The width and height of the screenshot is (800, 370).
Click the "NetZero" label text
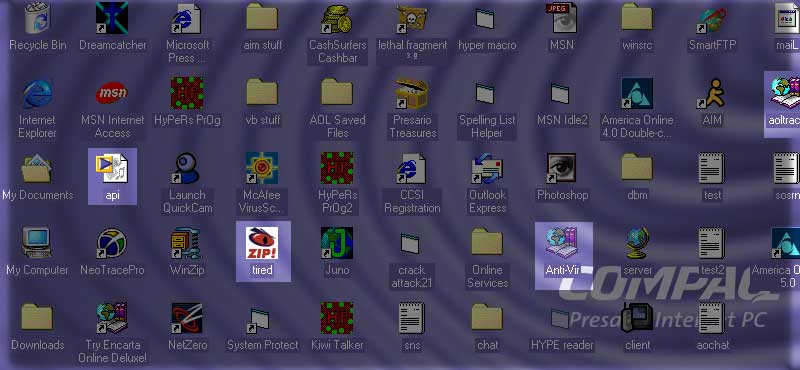(x=188, y=346)
